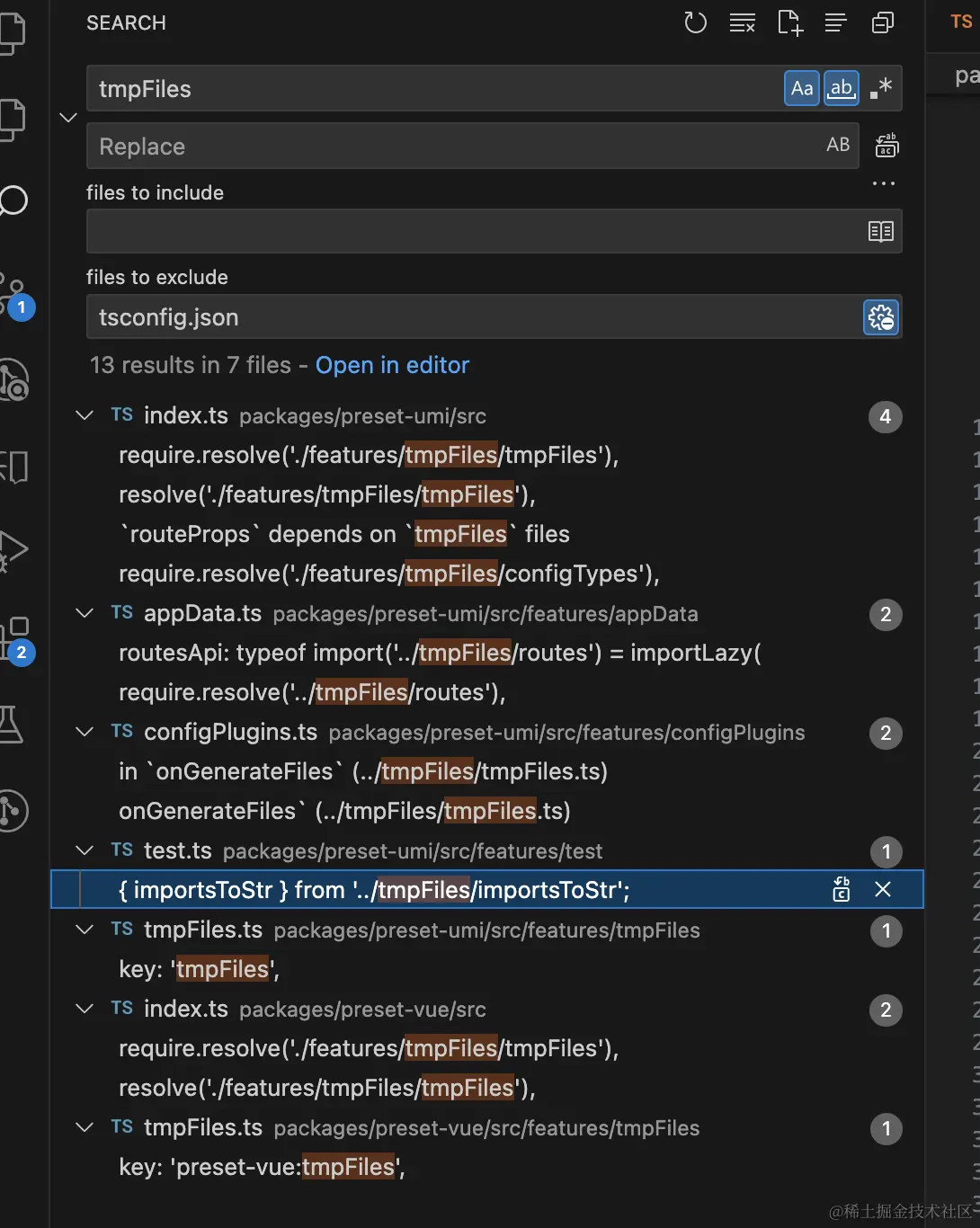
Task: Toggle the Replace field chevron
Action: tap(68, 118)
